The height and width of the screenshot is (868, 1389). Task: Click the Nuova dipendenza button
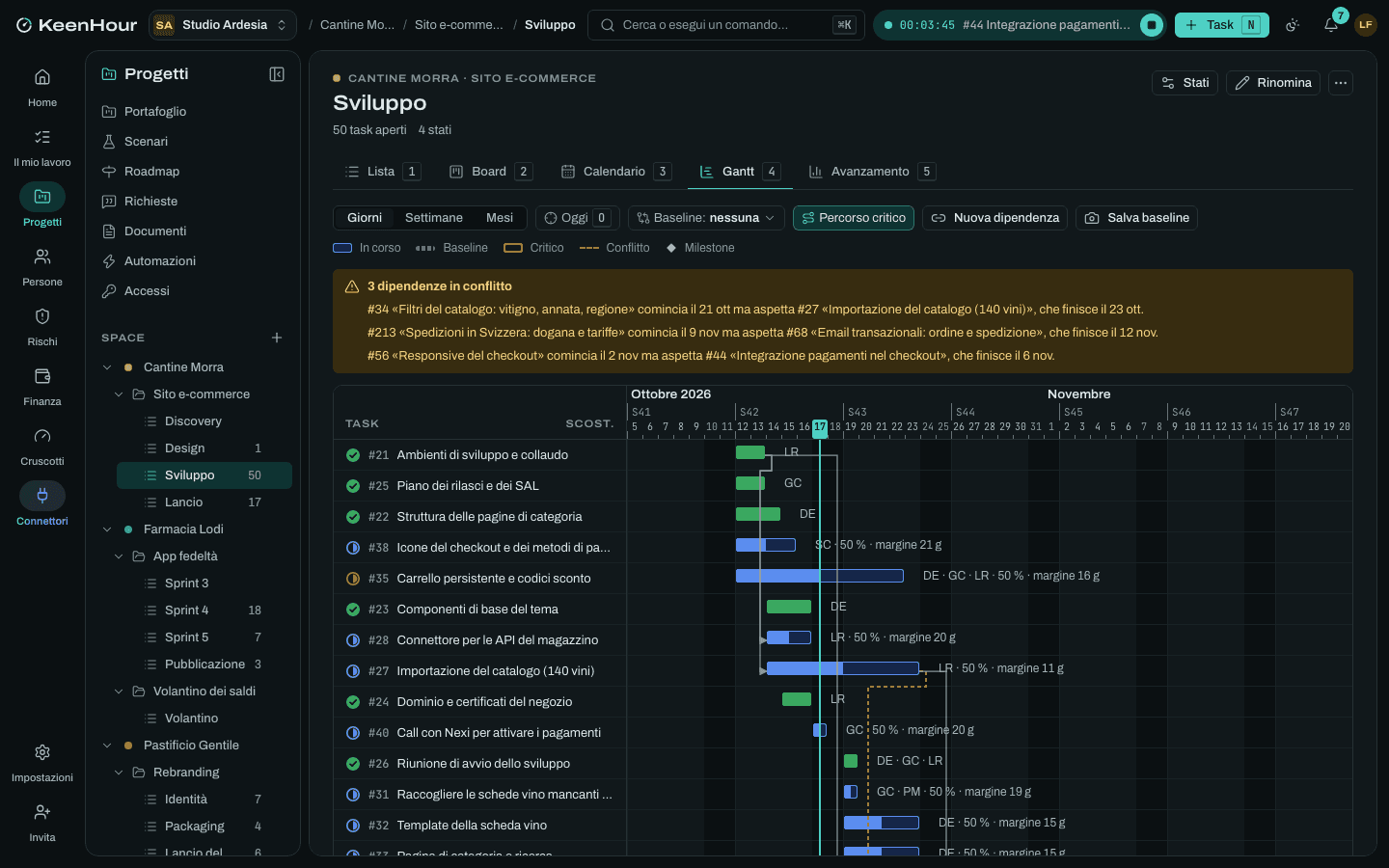[994, 218]
